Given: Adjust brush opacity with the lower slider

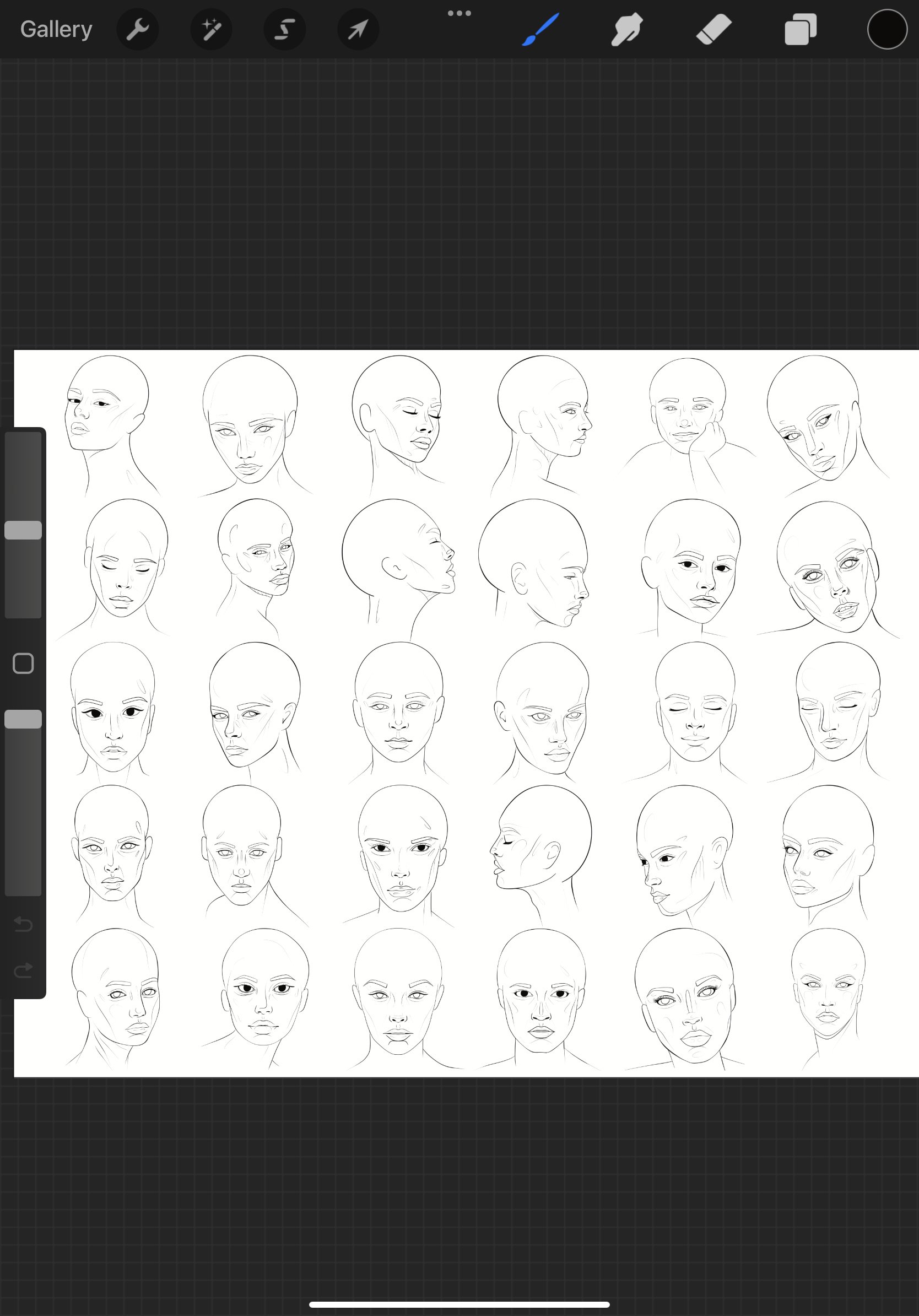Looking at the screenshot, I should (x=23, y=718).
